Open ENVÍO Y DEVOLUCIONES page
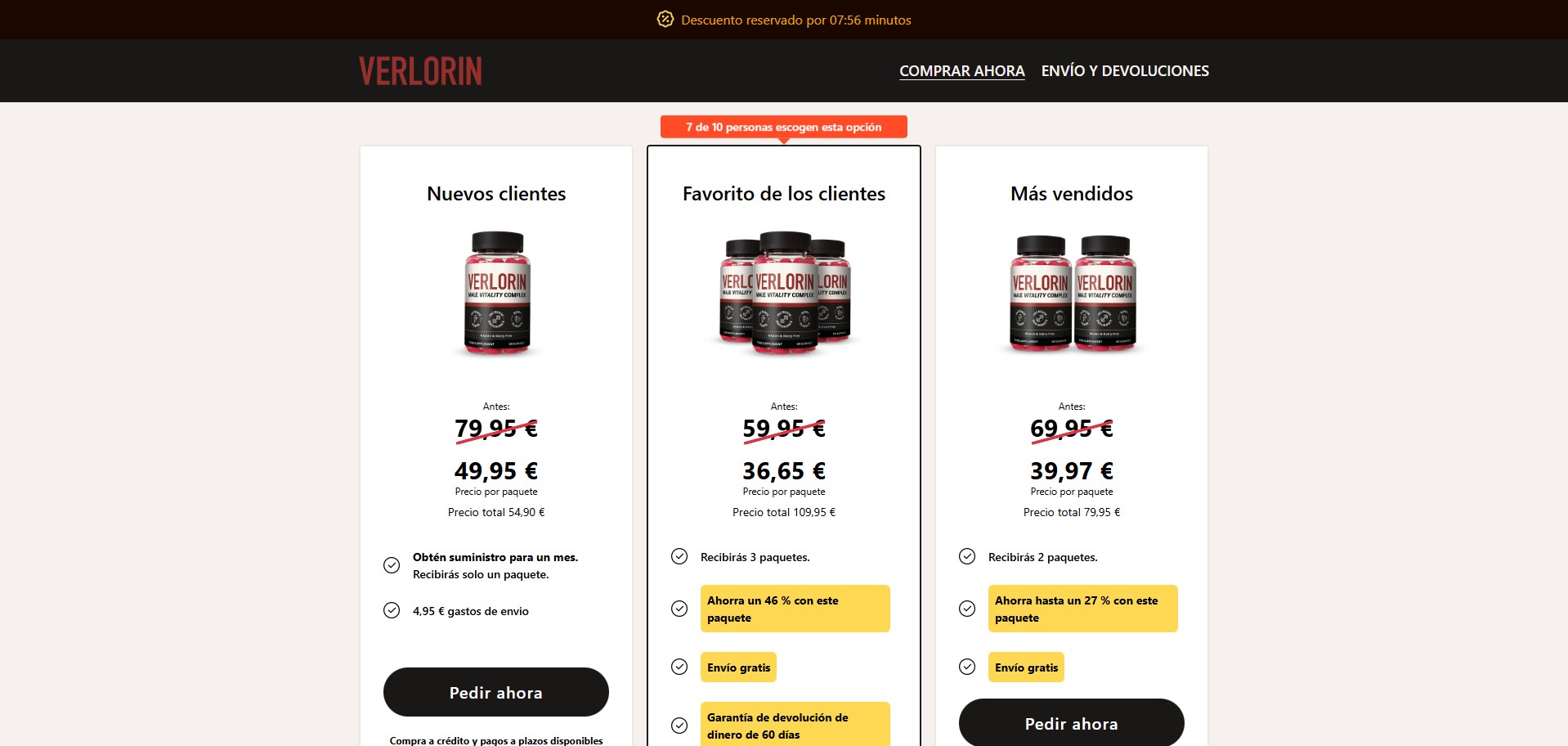This screenshot has height=746, width=1568. click(1125, 71)
